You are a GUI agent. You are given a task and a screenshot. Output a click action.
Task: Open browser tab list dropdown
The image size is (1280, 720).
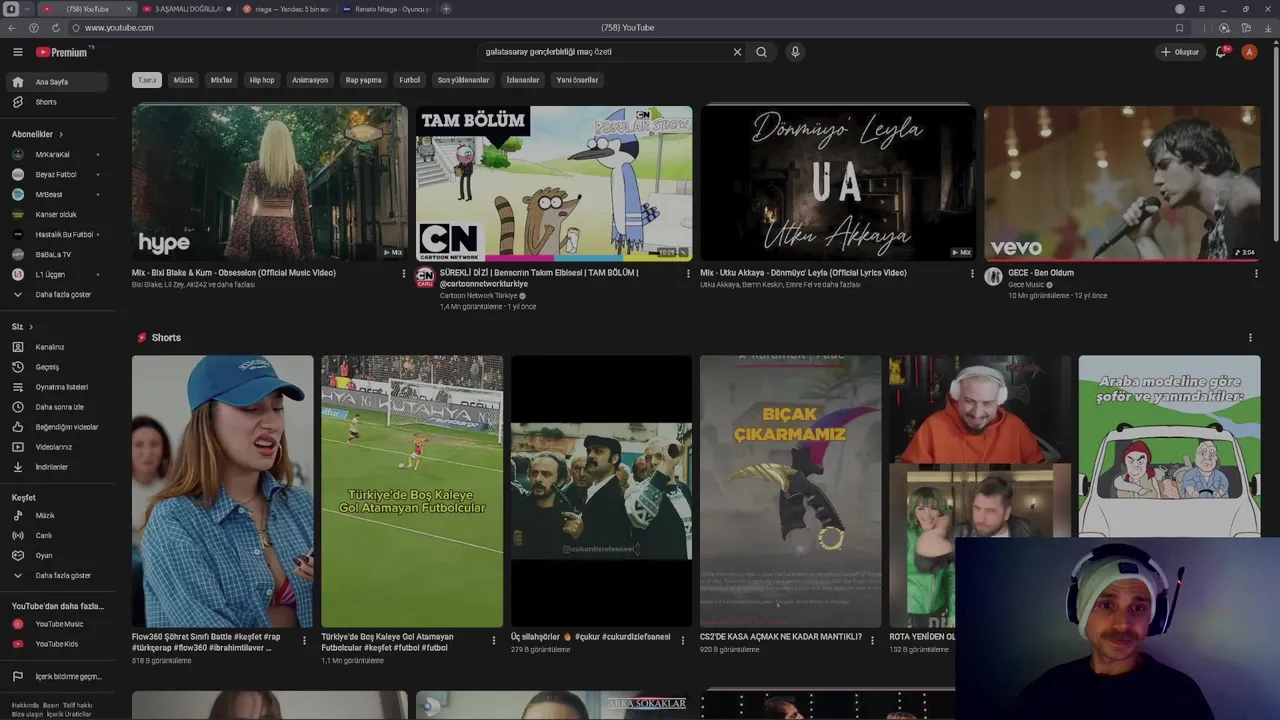tap(27, 9)
